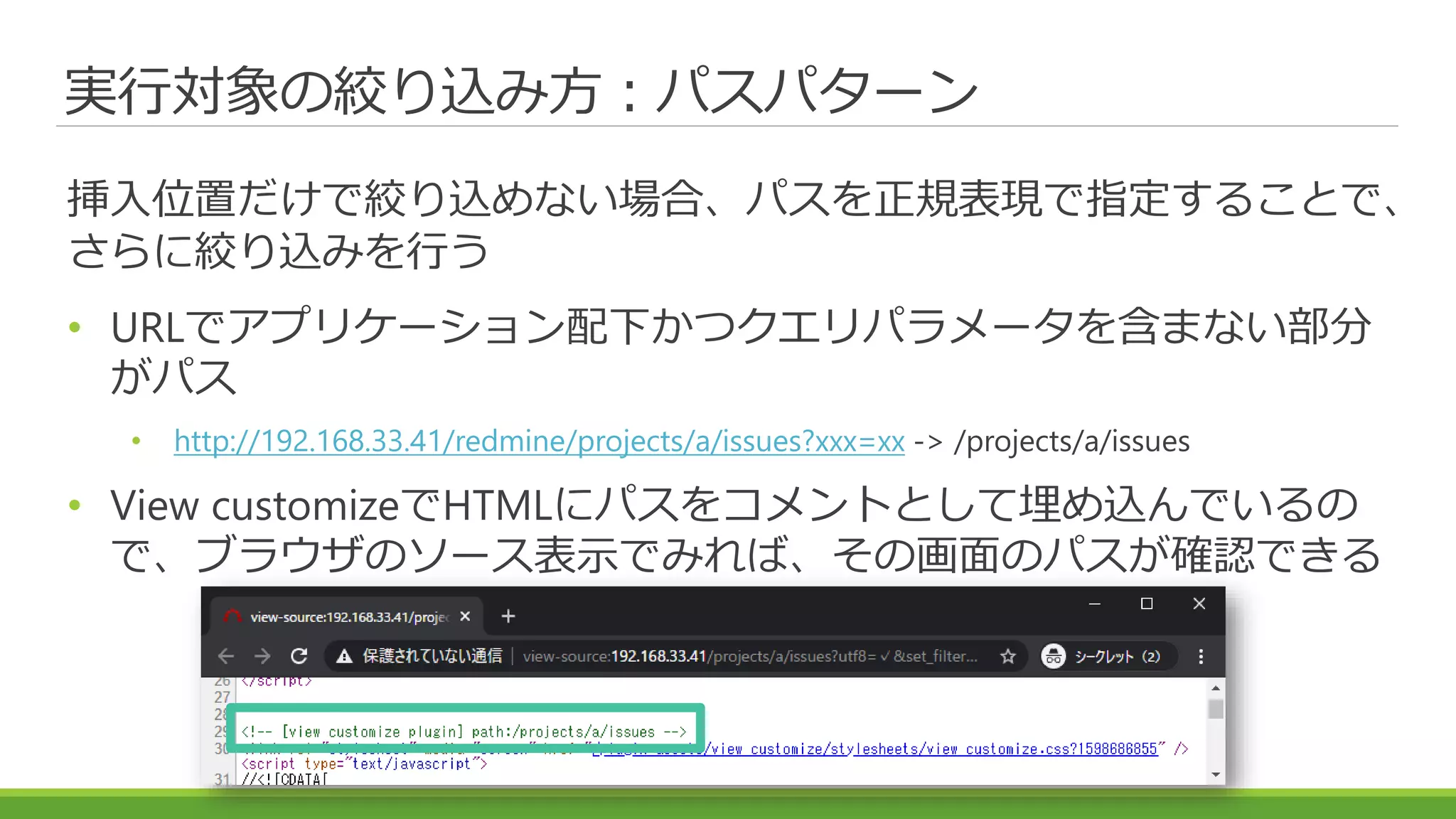Click the //<![CDATA[ source line

(x=284, y=779)
